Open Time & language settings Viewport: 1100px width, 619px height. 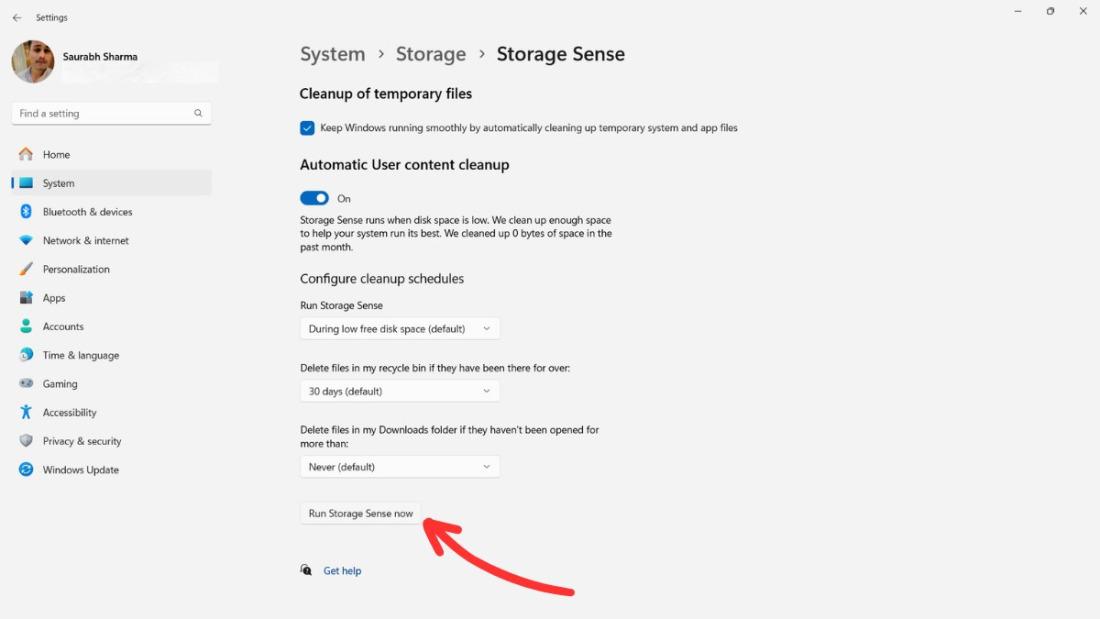(x=82, y=354)
